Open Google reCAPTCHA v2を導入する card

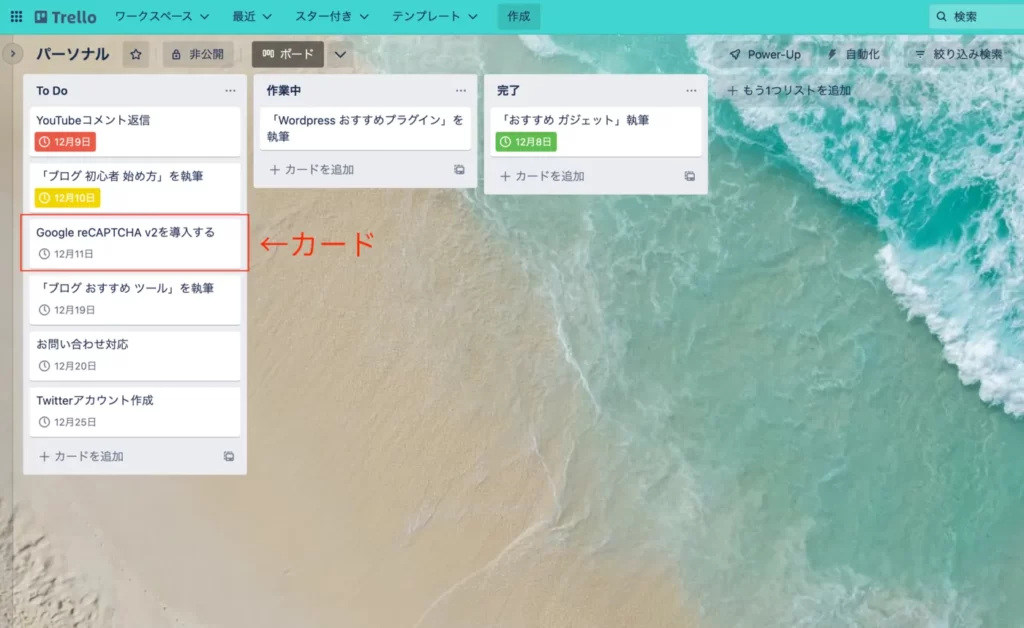tap(135, 243)
